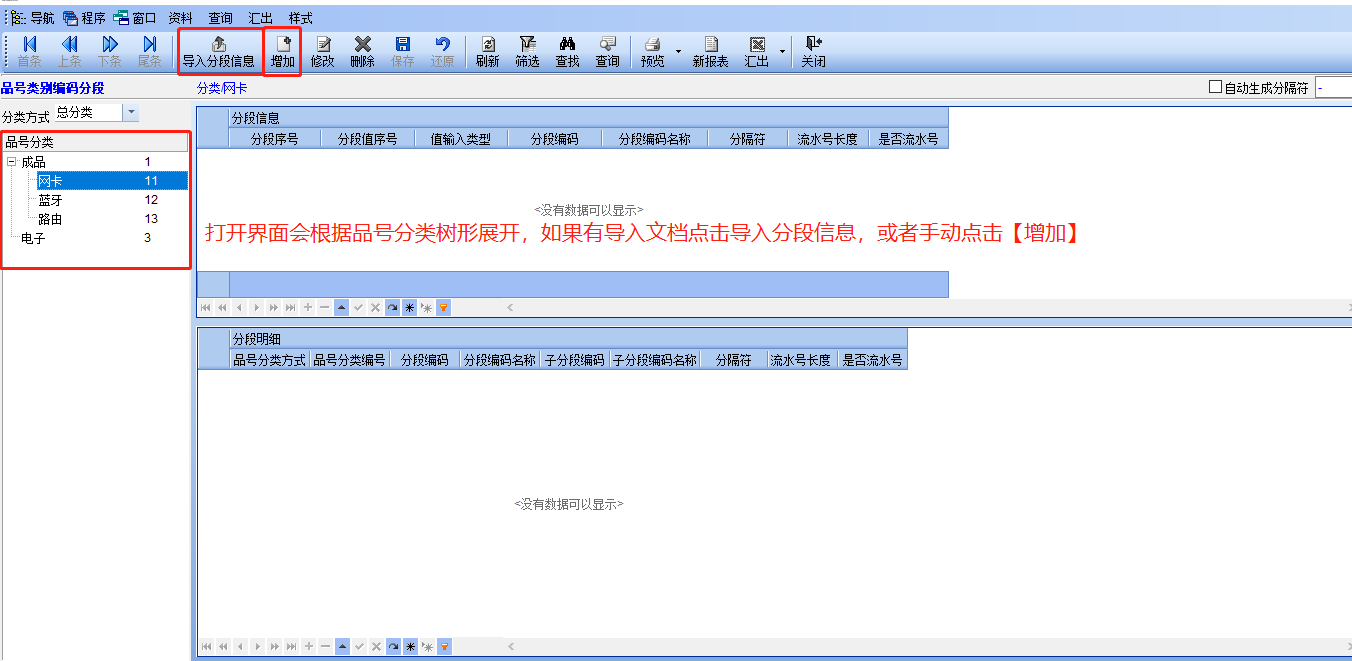This screenshot has width=1352, height=661.
Task: Click the 查询 toolbar icon
Action: [x=607, y=51]
